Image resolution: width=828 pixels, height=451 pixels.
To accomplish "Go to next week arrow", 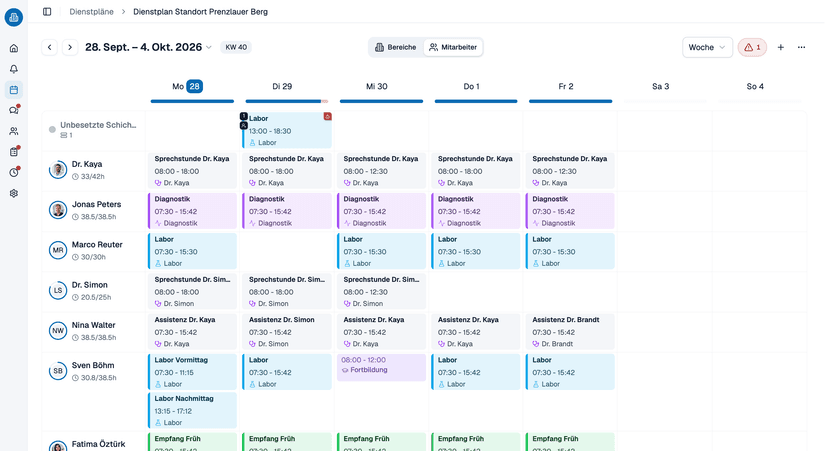I will pyautogui.click(x=70, y=47).
